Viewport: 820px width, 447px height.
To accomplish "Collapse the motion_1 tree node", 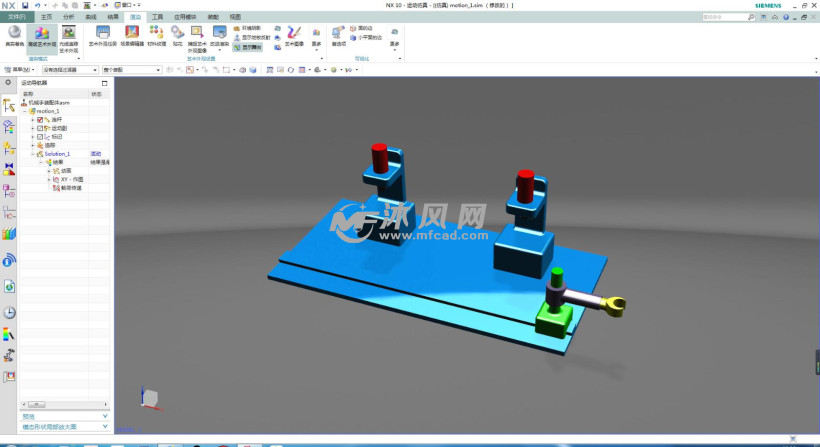I will point(25,111).
